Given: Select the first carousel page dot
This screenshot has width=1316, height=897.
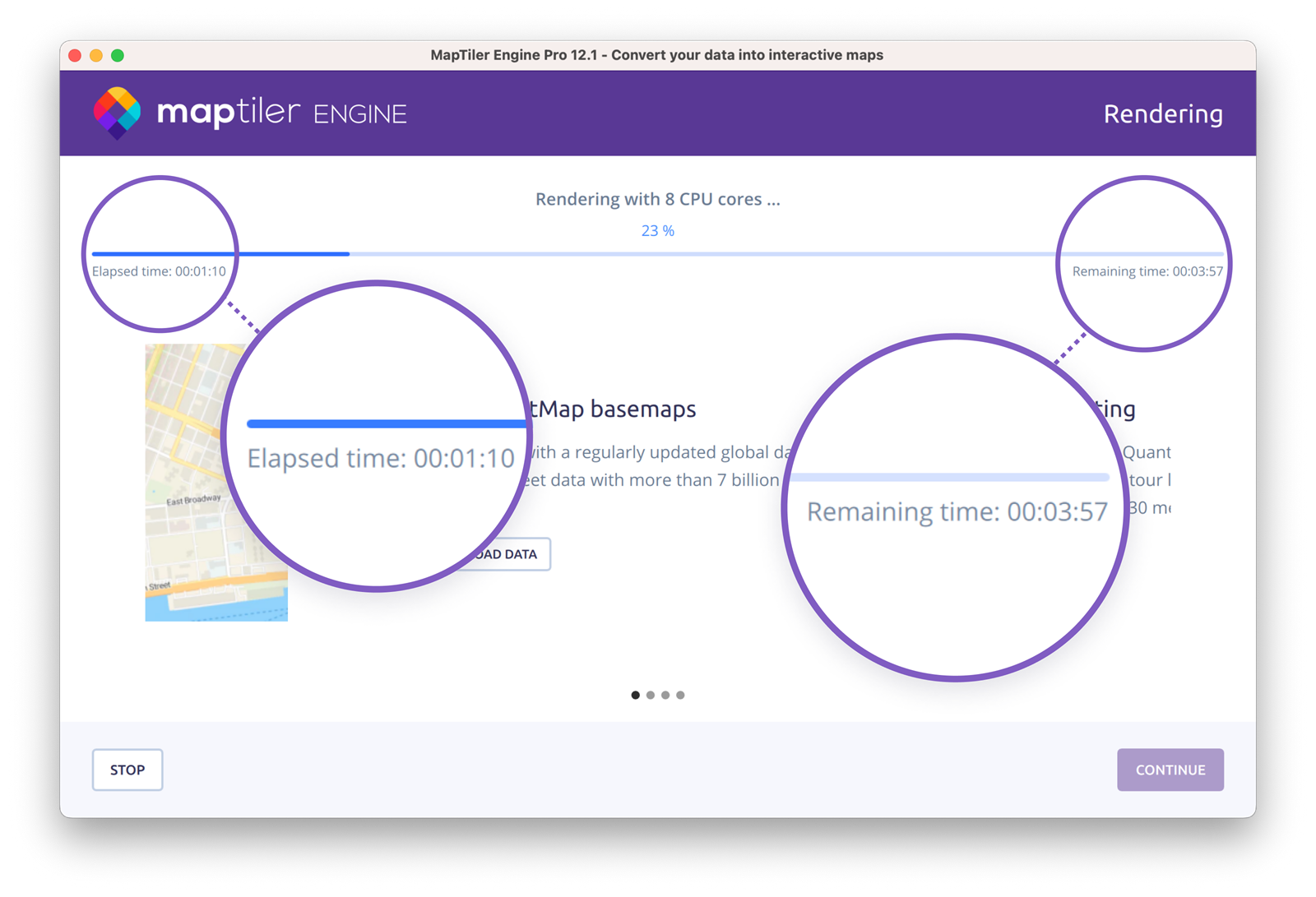Looking at the screenshot, I should (635, 695).
